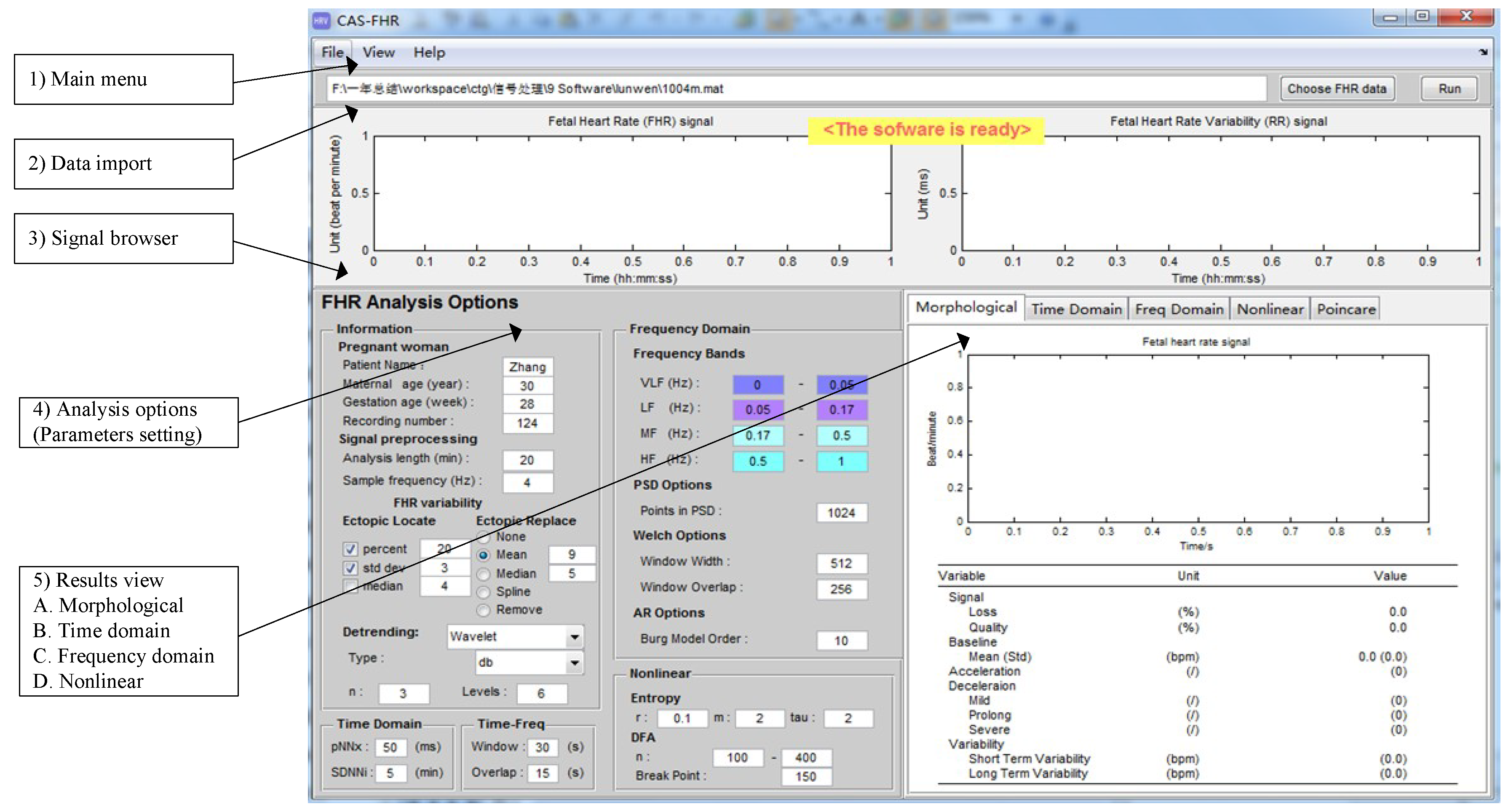Uncheck the percent ectopic locate checkbox
Image resolution: width=1511 pixels, height=812 pixels.
(350, 549)
